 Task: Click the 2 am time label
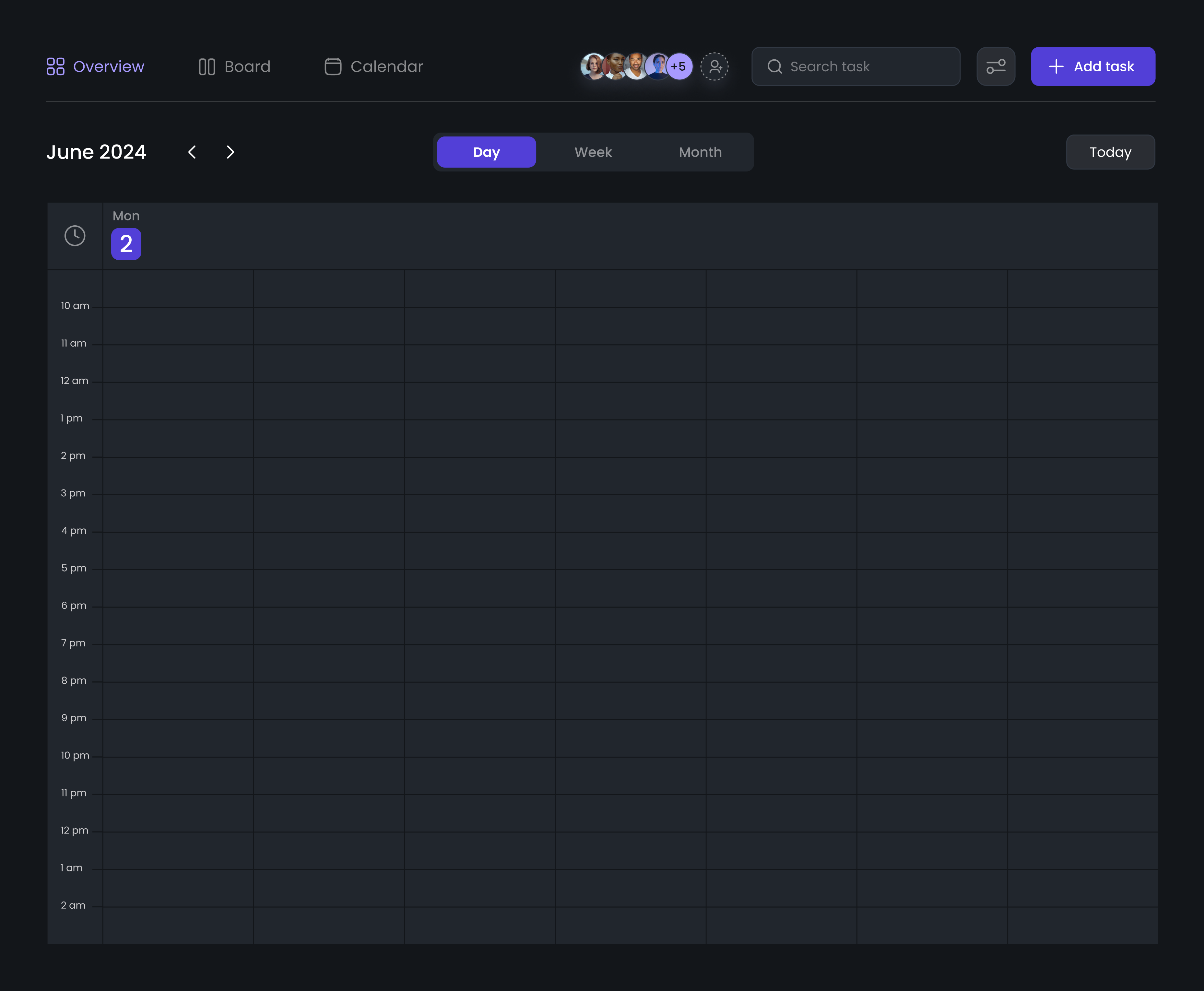(x=73, y=905)
